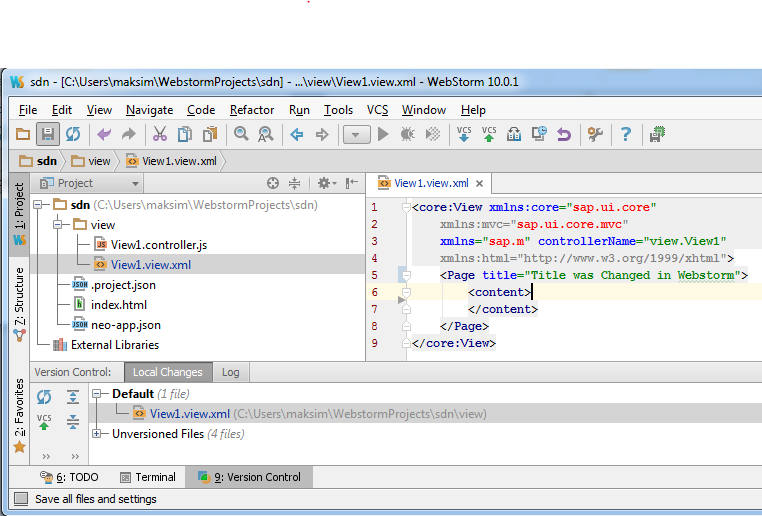Click the Revert changes icon in toolbar
This screenshot has width=762, height=516.
tap(564, 134)
